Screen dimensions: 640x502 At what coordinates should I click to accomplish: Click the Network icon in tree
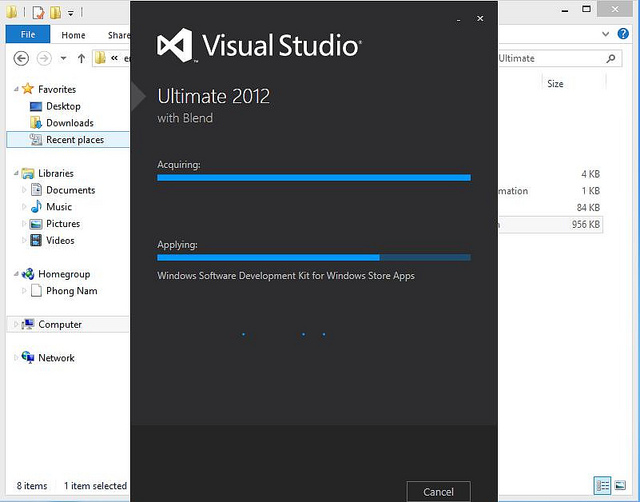pyautogui.click(x=28, y=358)
